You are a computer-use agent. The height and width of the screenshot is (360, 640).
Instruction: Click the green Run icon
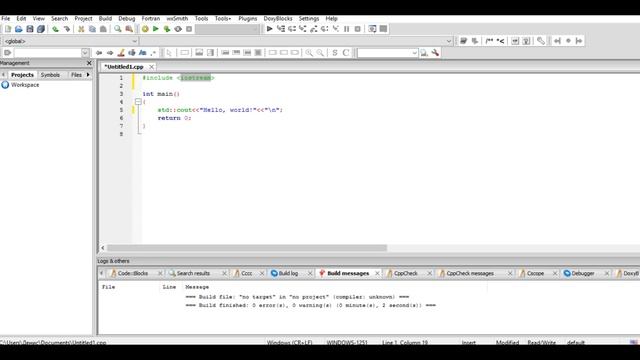tap(156, 29)
